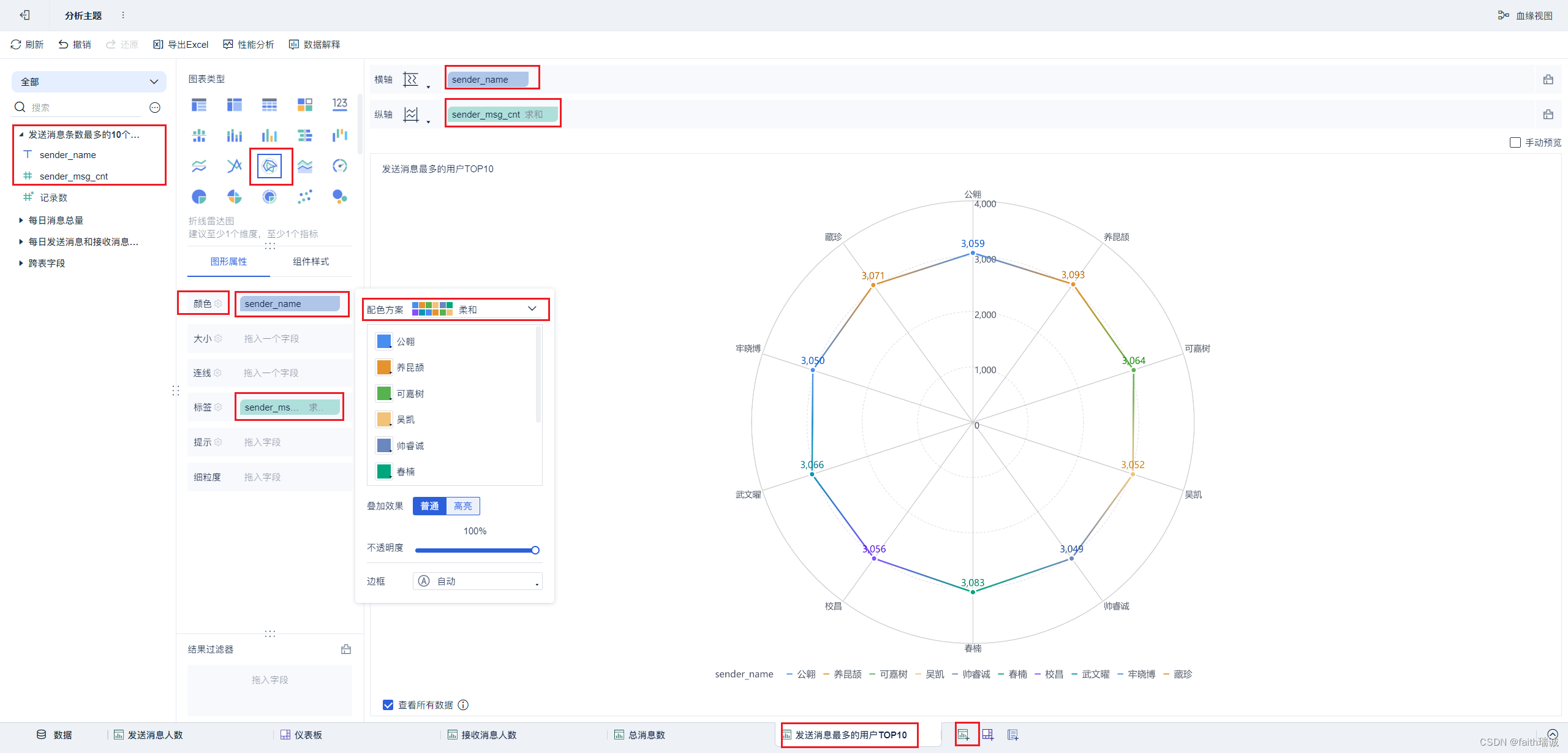The image size is (1568, 753).
Task: Open the 纵轴 axis type dropdown
Action: coord(416,115)
